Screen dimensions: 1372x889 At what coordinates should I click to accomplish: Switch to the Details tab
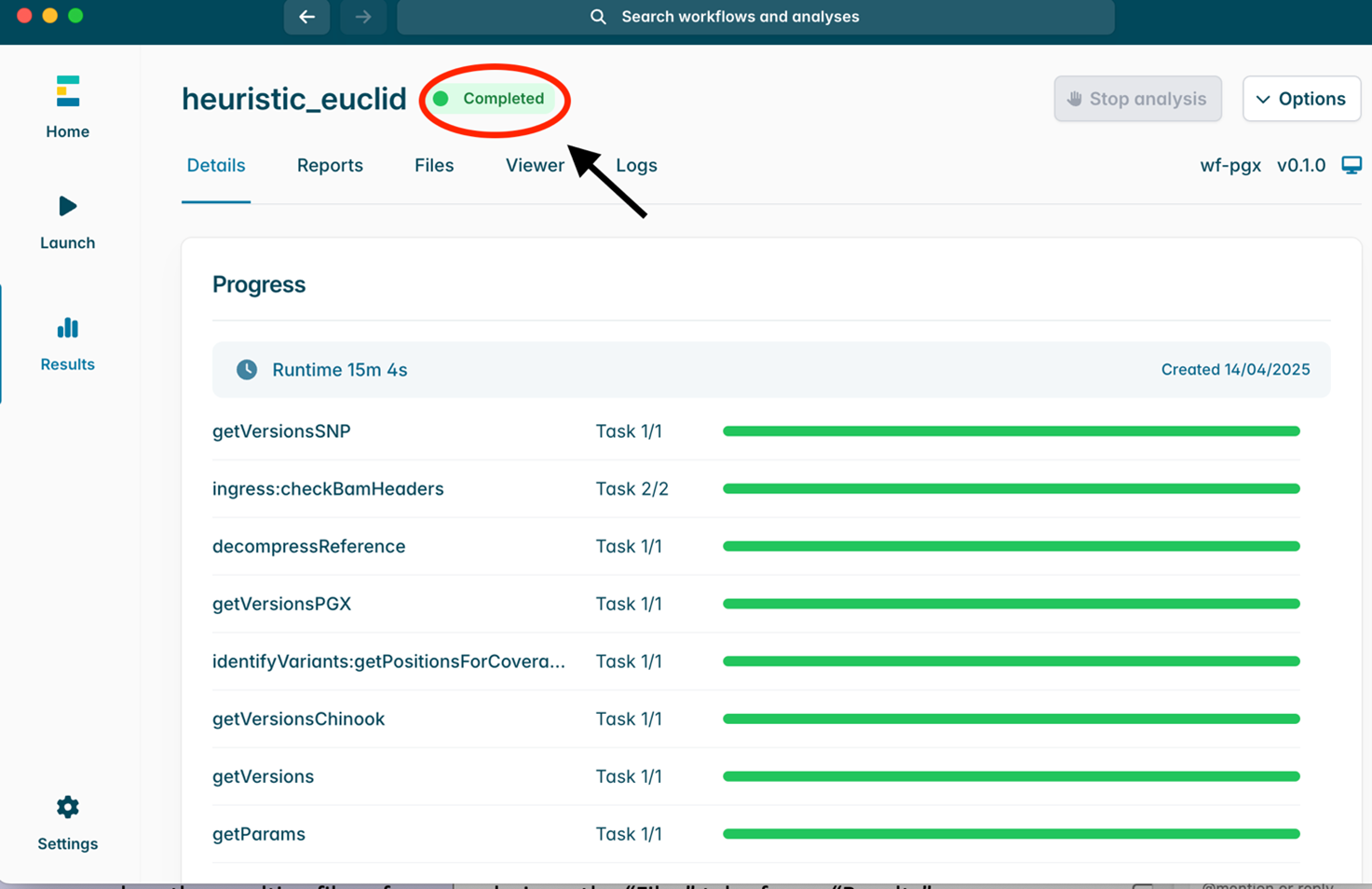(x=216, y=165)
